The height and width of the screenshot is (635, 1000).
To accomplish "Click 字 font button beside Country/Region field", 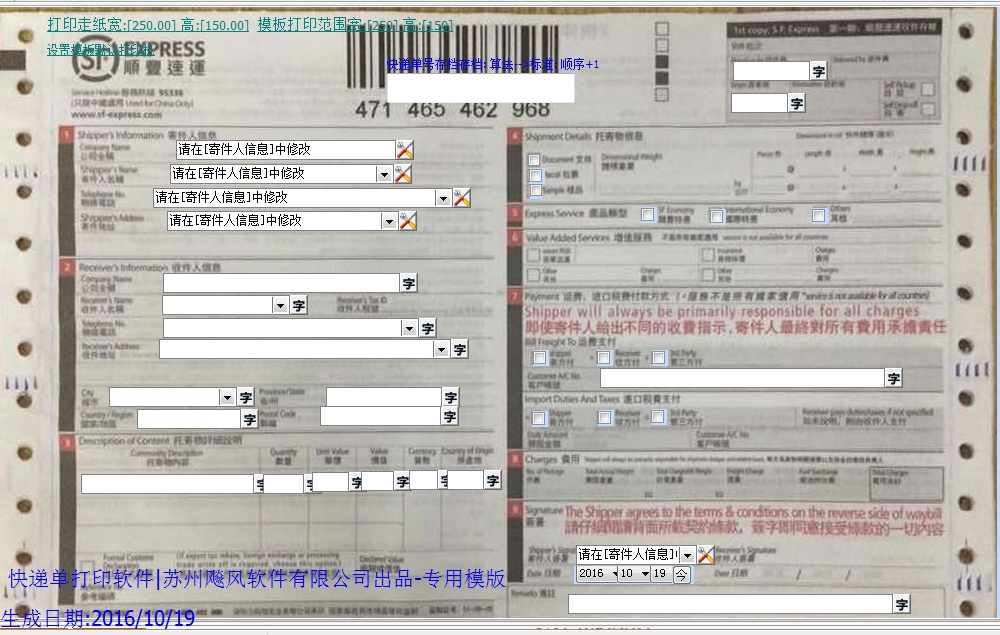I will (x=249, y=419).
